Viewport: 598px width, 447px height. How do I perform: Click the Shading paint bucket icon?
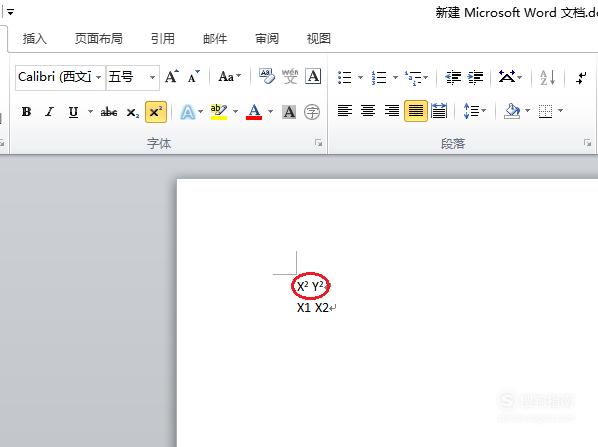point(512,111)
